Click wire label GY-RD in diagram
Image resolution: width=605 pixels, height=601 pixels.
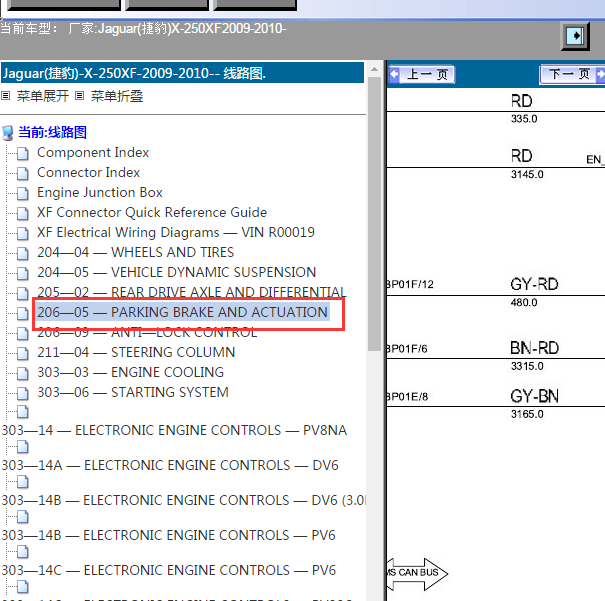pyautogui.click(x=534, y=285)
